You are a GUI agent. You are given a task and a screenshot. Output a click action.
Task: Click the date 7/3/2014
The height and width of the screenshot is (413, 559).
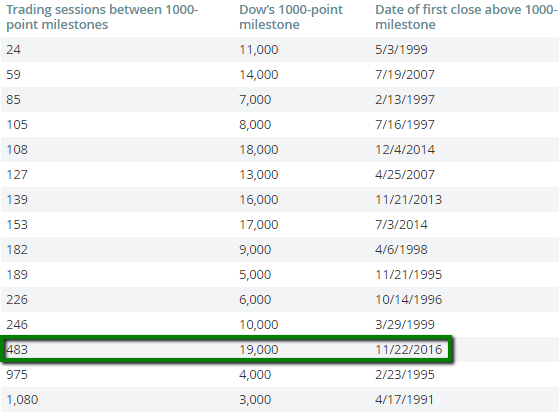(x=401, y=224)
